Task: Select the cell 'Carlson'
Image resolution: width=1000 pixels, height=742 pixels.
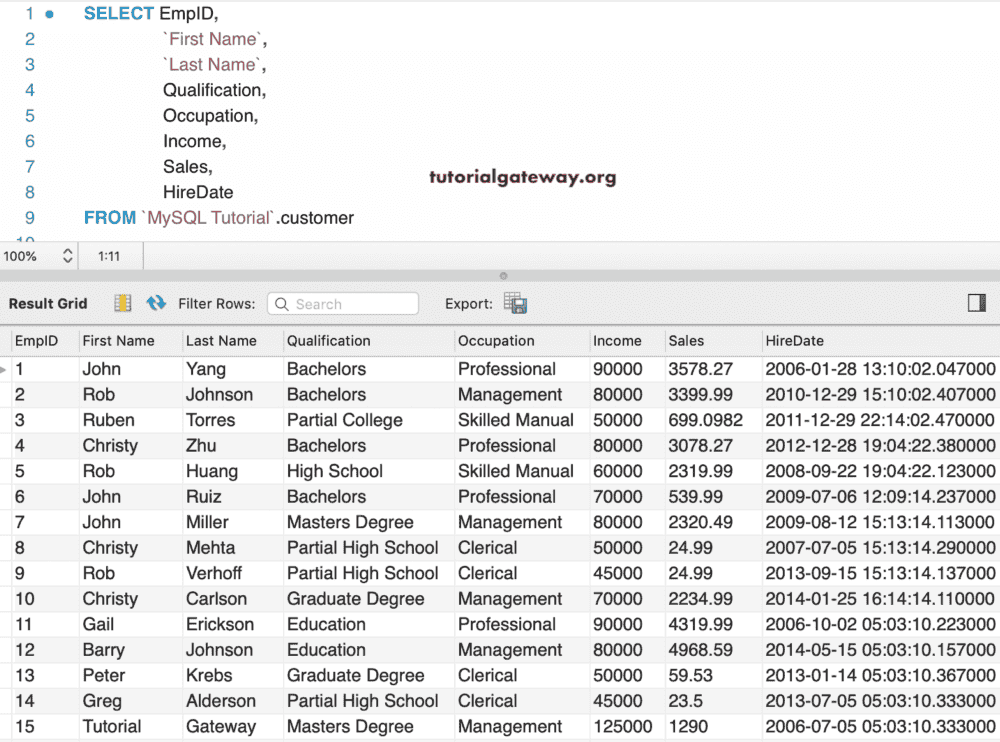Action: [216, 598]
